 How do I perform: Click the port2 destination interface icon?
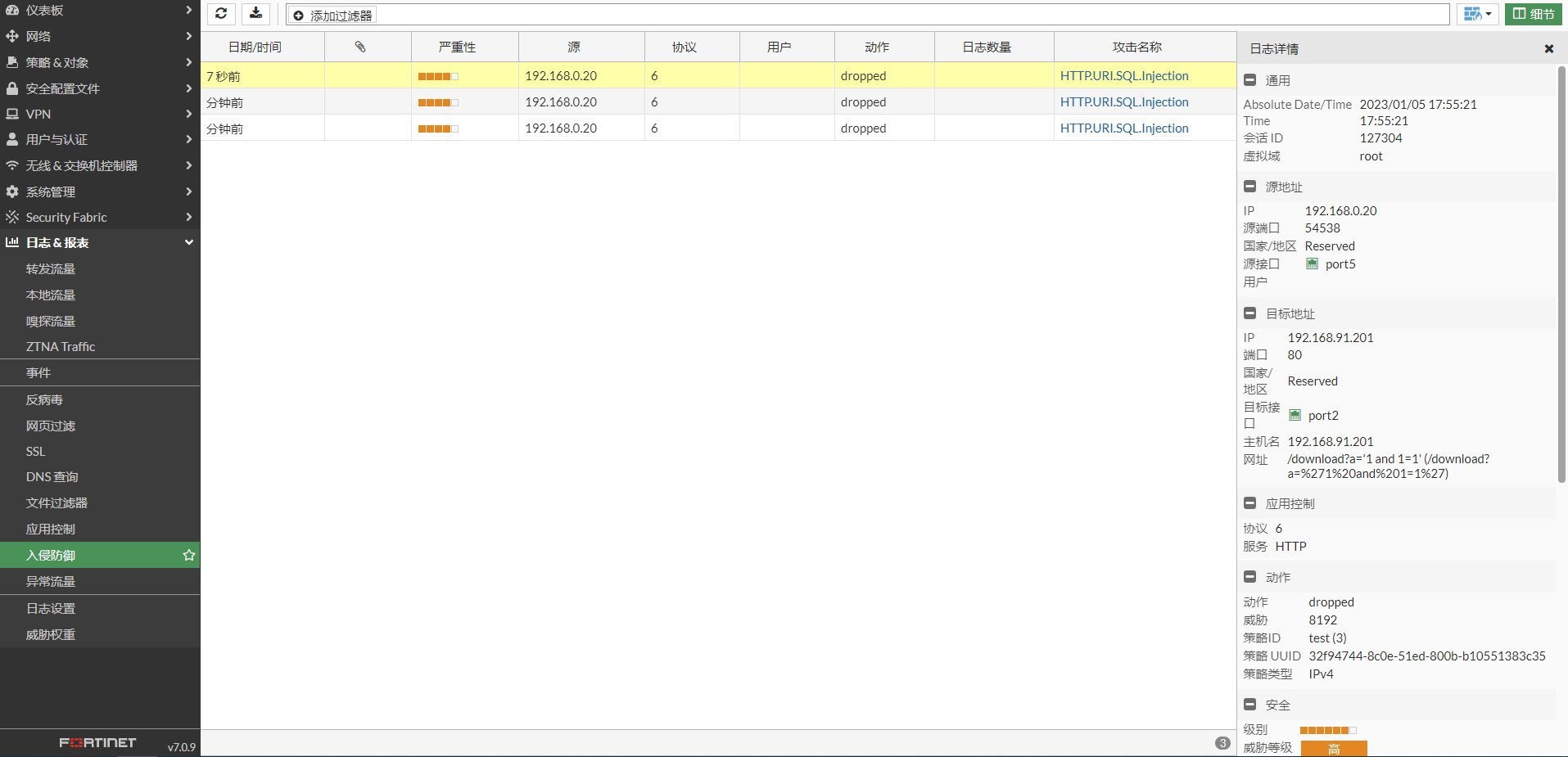click(1295, 416)
